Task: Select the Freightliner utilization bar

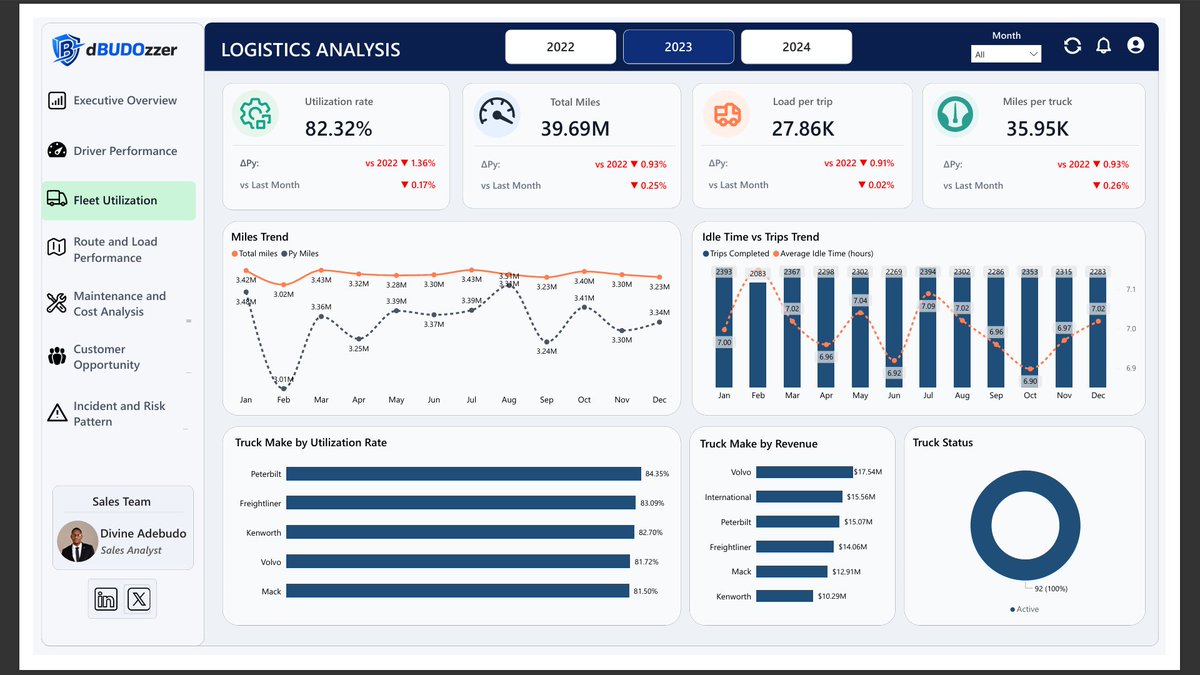Action: 461,503
